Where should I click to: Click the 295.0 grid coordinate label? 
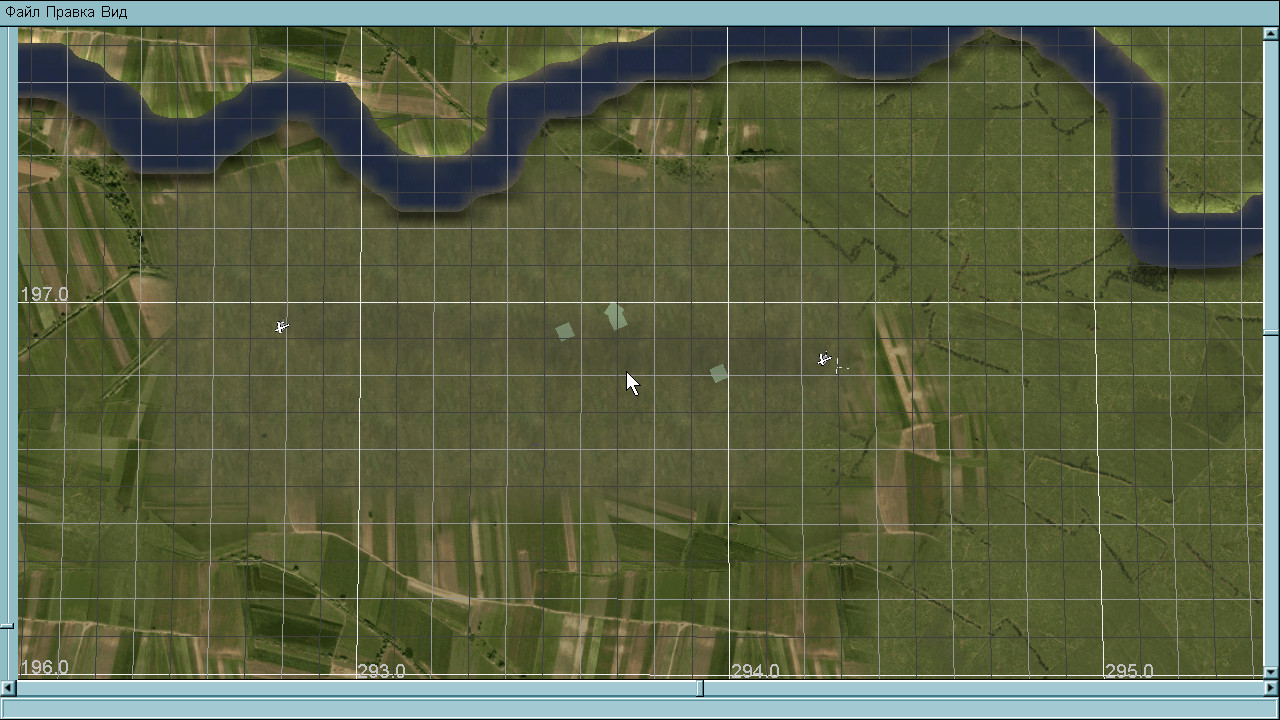[1129, 671]
